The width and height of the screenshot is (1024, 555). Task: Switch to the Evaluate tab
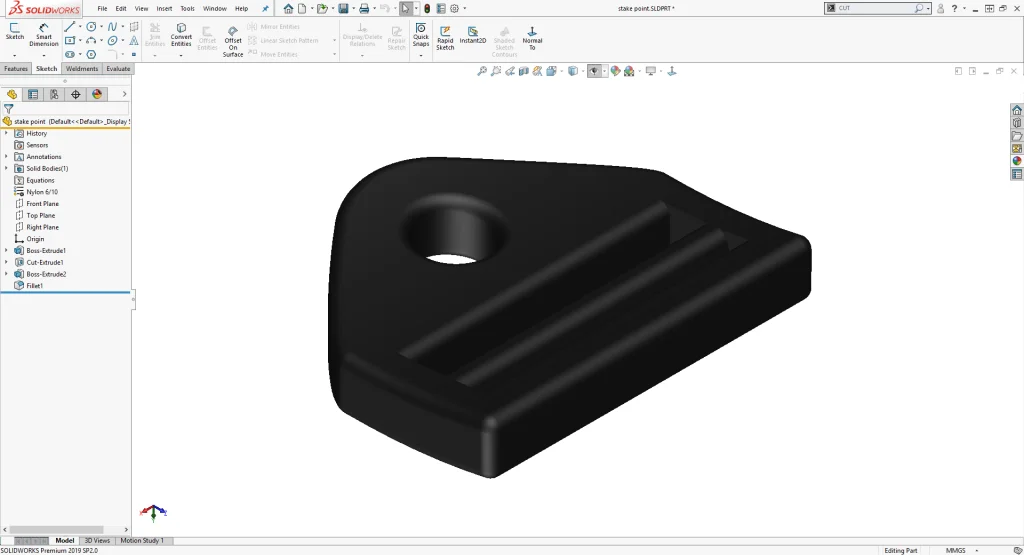[118, 69]
